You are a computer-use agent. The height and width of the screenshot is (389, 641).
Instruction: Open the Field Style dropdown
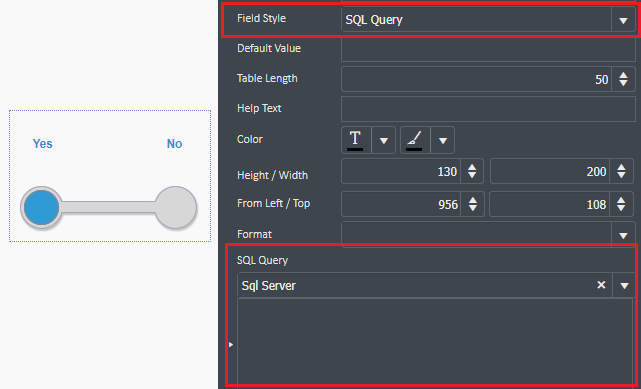[623, 20]
